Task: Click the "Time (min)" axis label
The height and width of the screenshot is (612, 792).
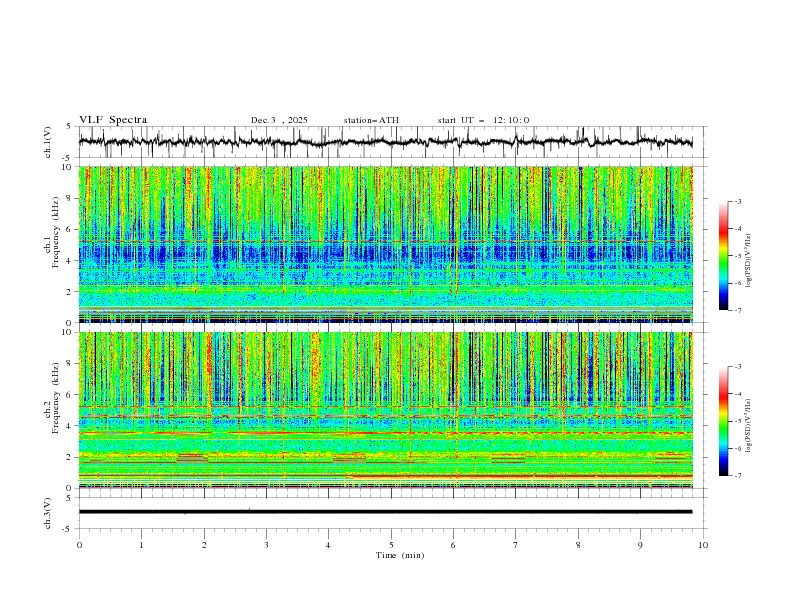Action: pos(400,555)
